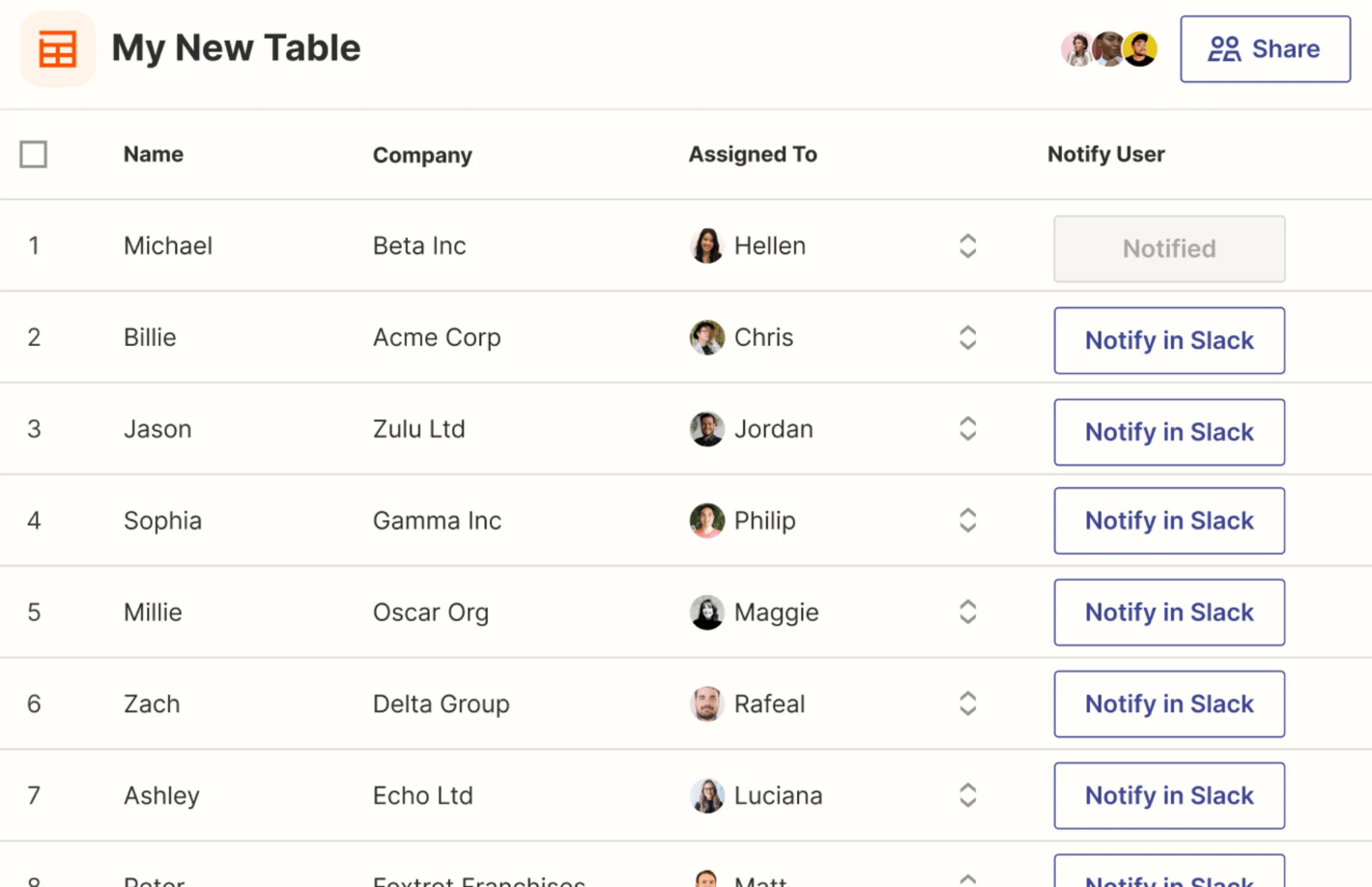The width and height of the screenshot is (1372, 887).
Task: Click Hellen's avatar in row 1
Action: point(706,245)
